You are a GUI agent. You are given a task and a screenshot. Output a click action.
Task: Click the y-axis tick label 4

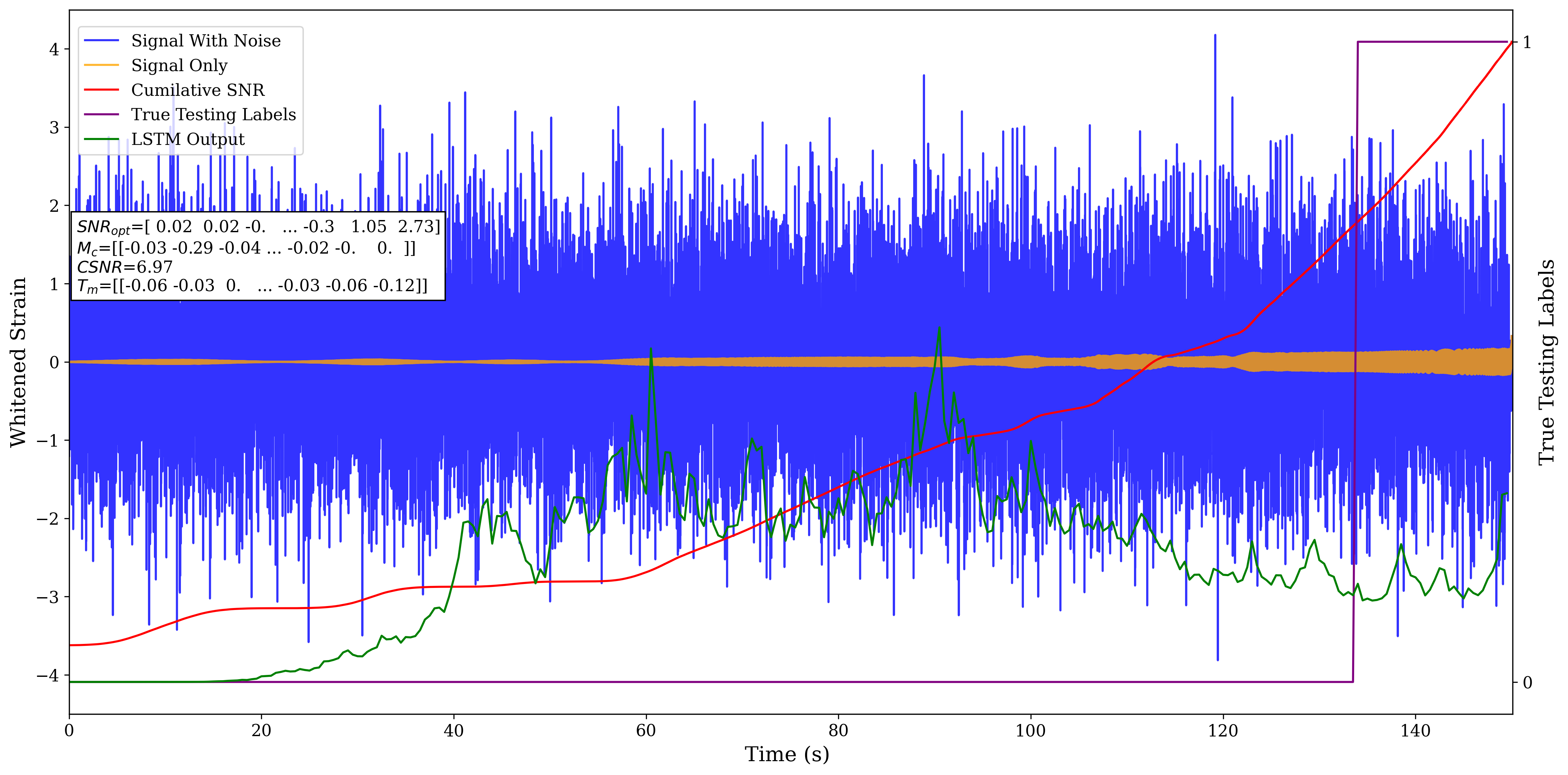tap(54, 49)
